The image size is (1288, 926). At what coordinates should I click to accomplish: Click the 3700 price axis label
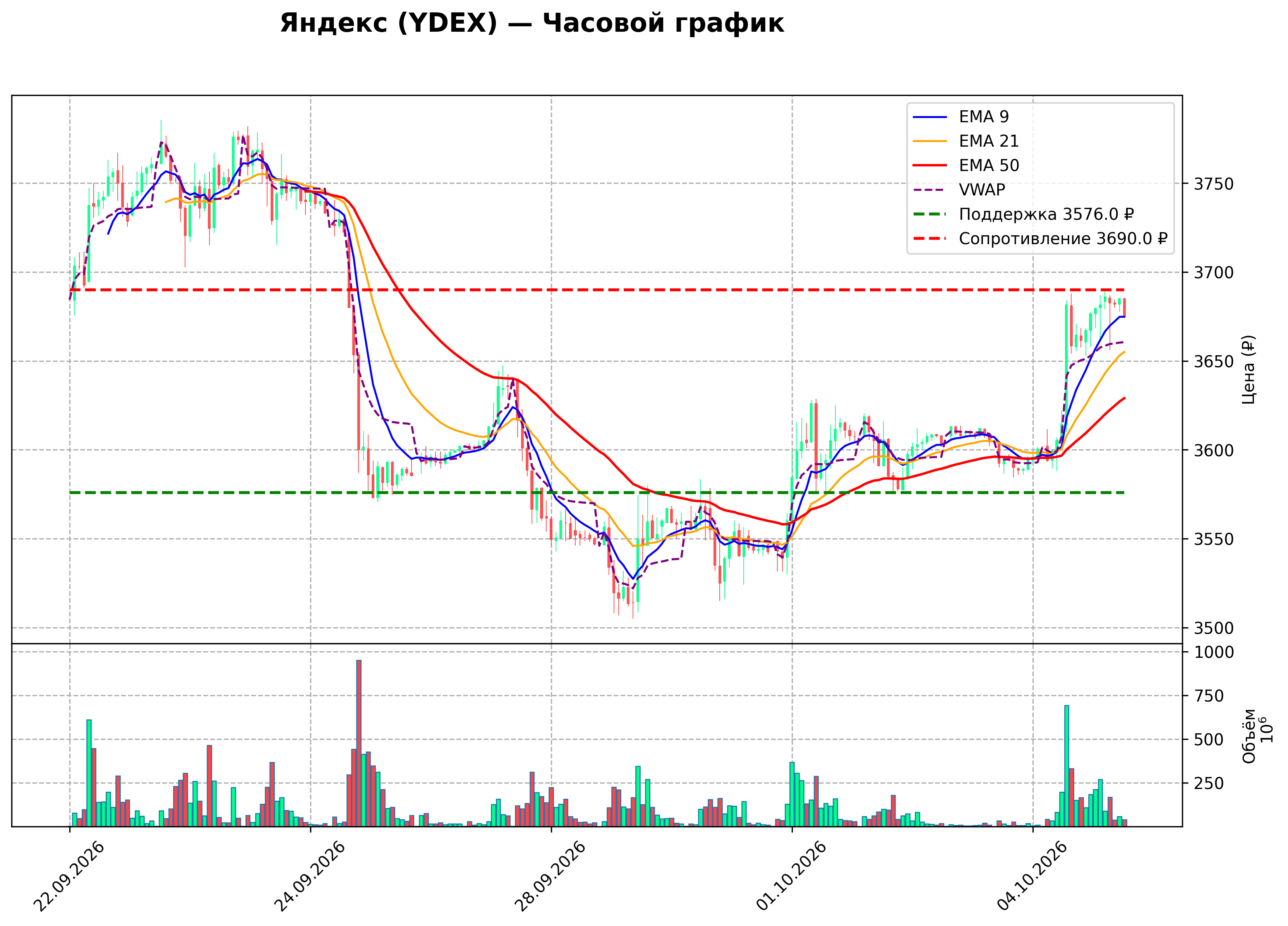pos(1214,273)
